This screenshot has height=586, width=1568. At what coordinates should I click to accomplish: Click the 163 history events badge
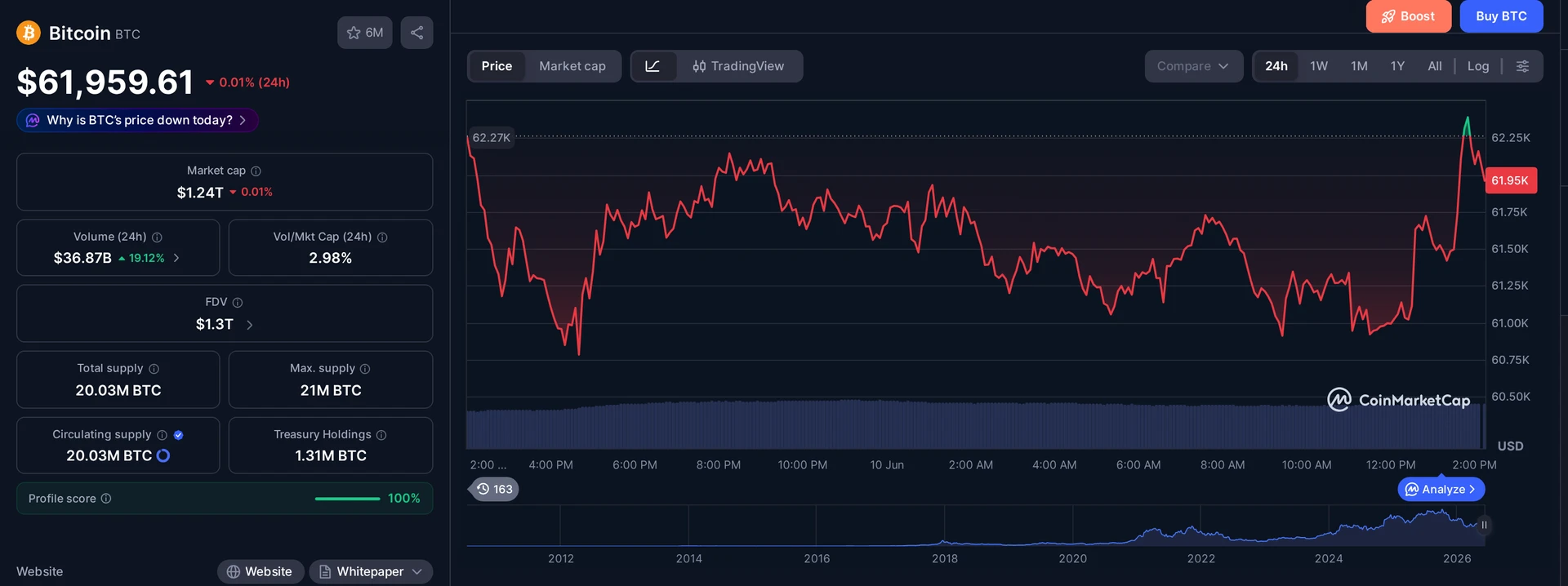[495, 489]
